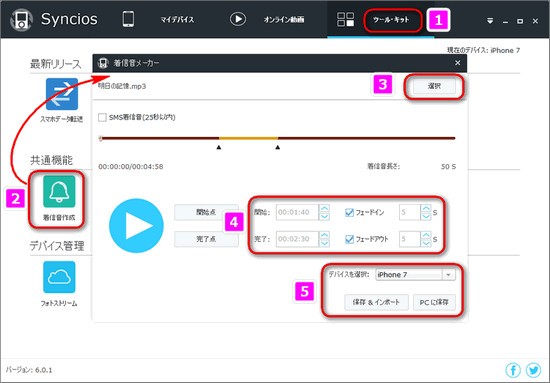The width and height of the screenshot is (550, 383).
Task: Click the 開始点 button
Action: (x=206, y=212)
